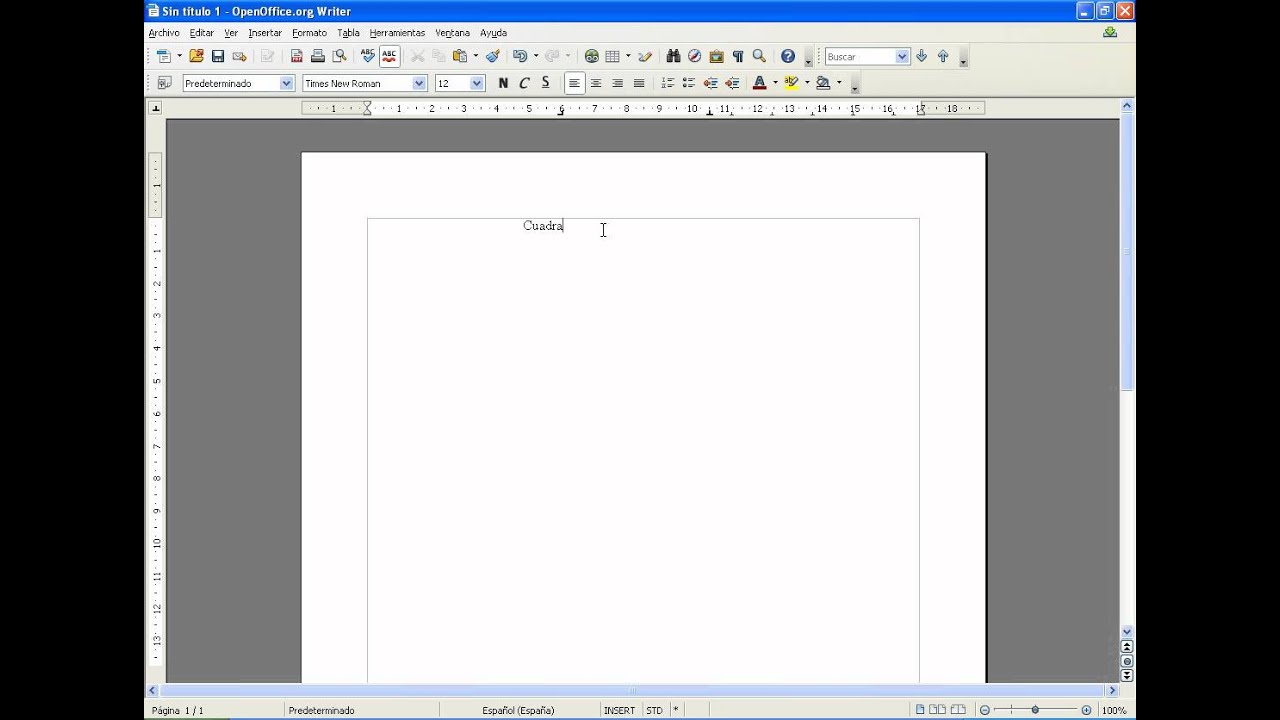Open the page preview
This screenshot has height=720, width=1280.
[340, 57]
